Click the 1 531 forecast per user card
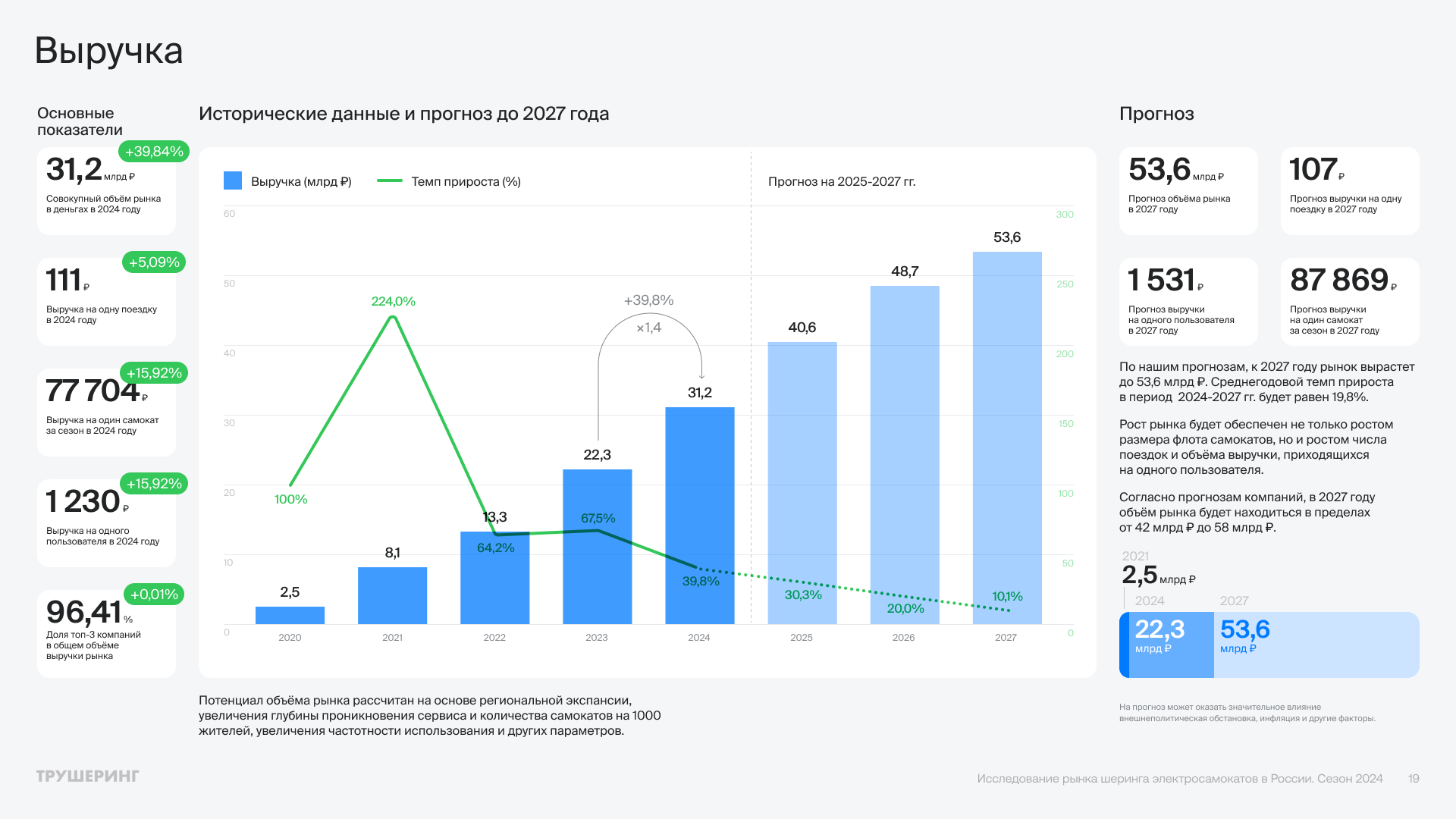The width and height of the screenshot is (1456, 819). coord(1188,301)
